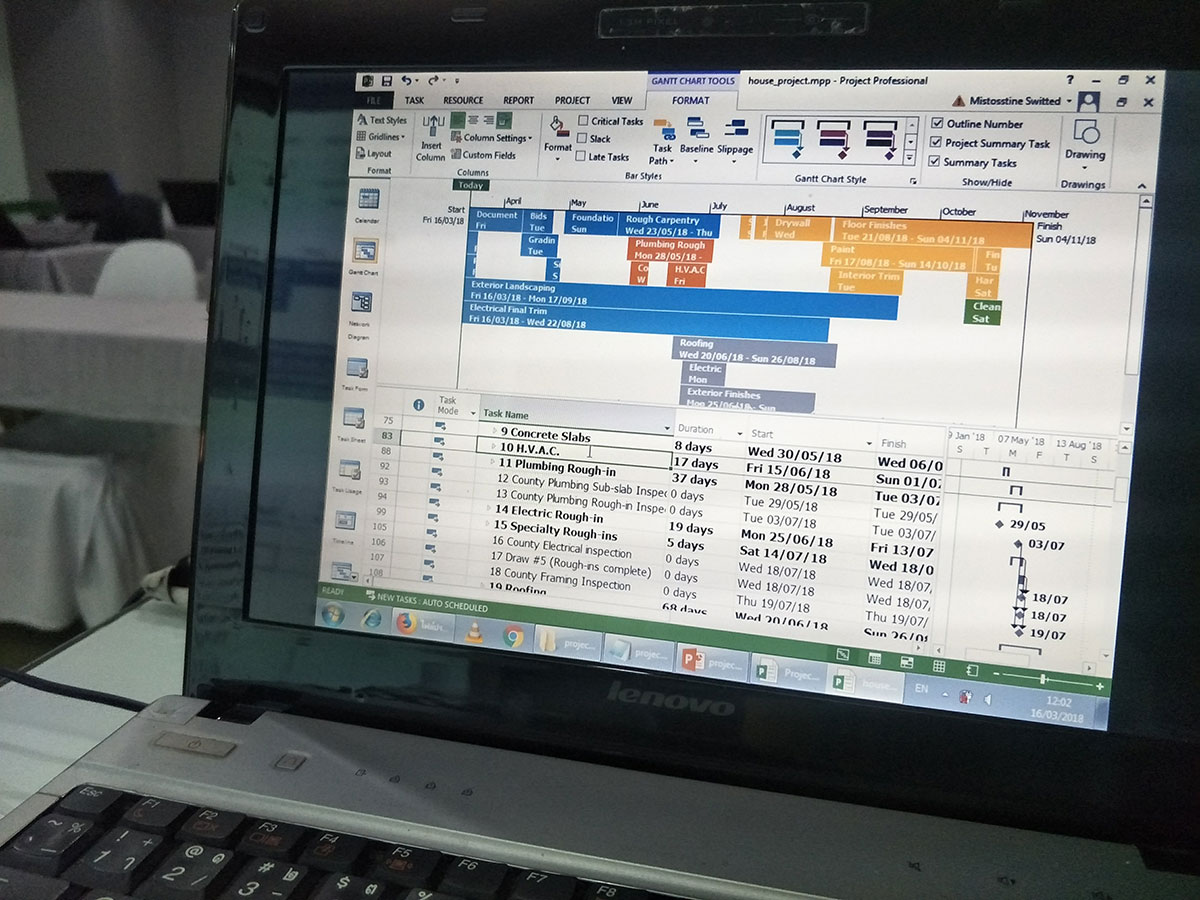Image resolution: width=1200 pixels, height=900 pixels.
Task: Open the Task Path dropdown
Action: tap(662, 142)
